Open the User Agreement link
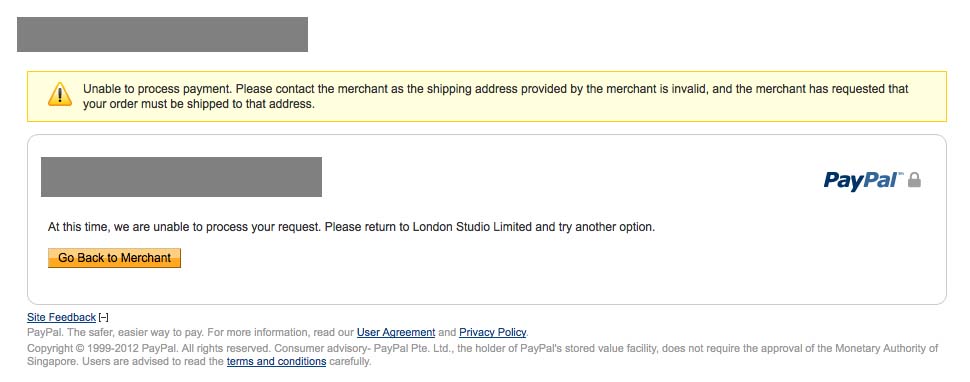Viewport: 970px width, 382px height. click(396, 333)
